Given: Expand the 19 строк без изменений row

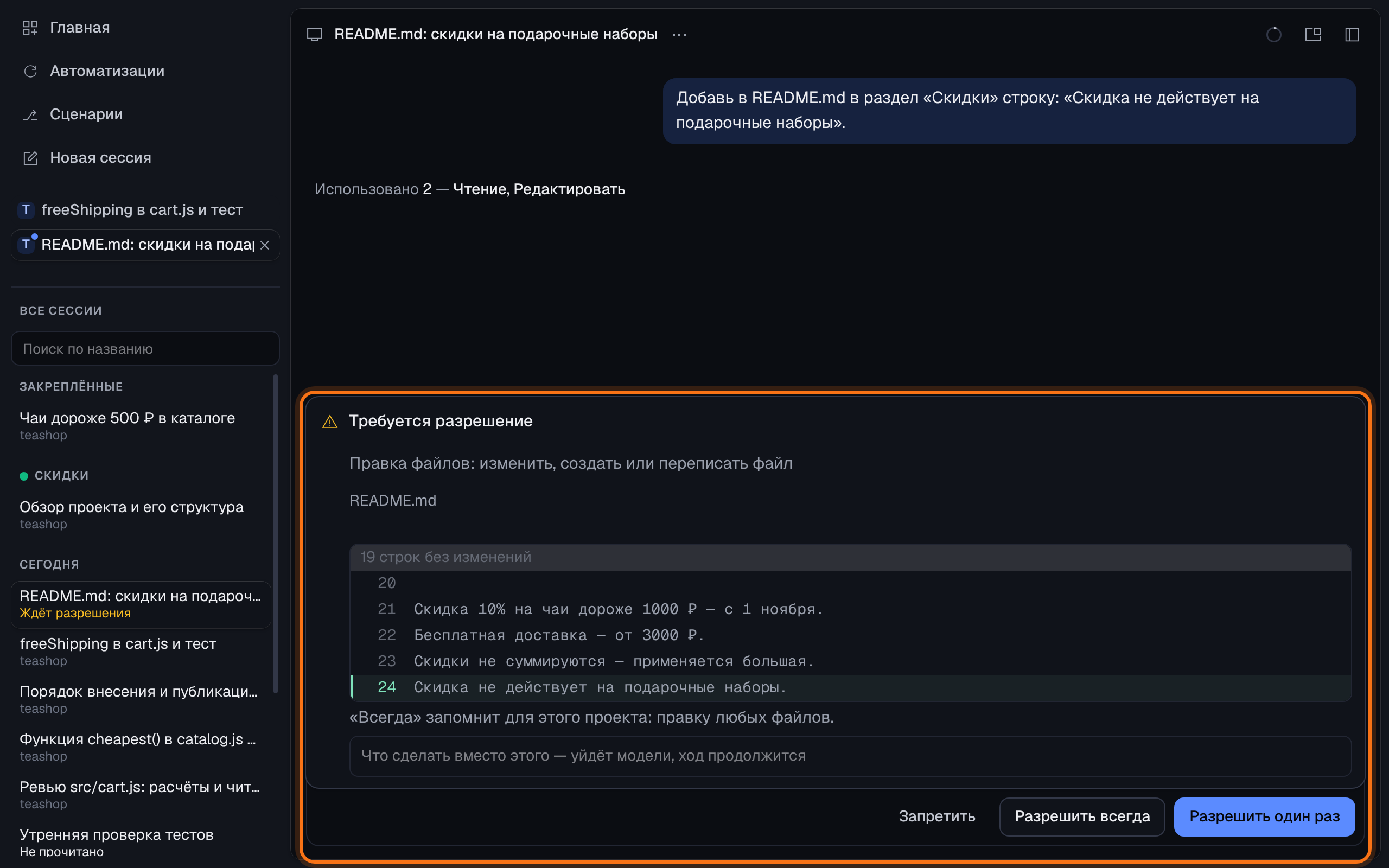Looking at the screenshot, I should click(850, 557).
